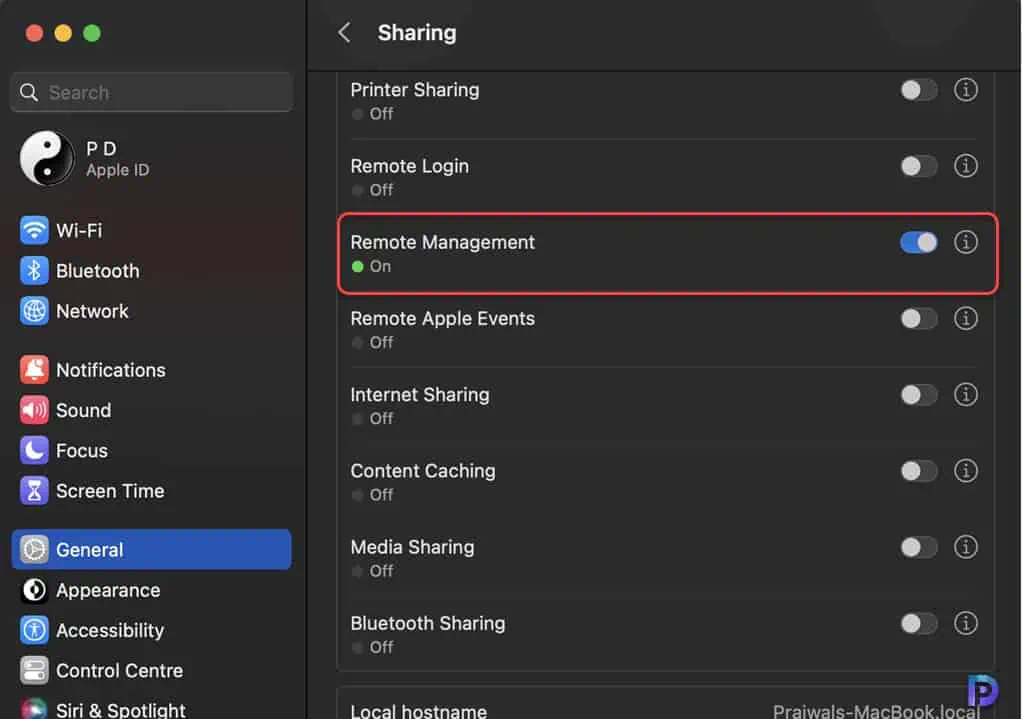Viewport: 1022px width, 719px height.
Task: Open the Notifications bell icon
Action: [x=34, y=370]
